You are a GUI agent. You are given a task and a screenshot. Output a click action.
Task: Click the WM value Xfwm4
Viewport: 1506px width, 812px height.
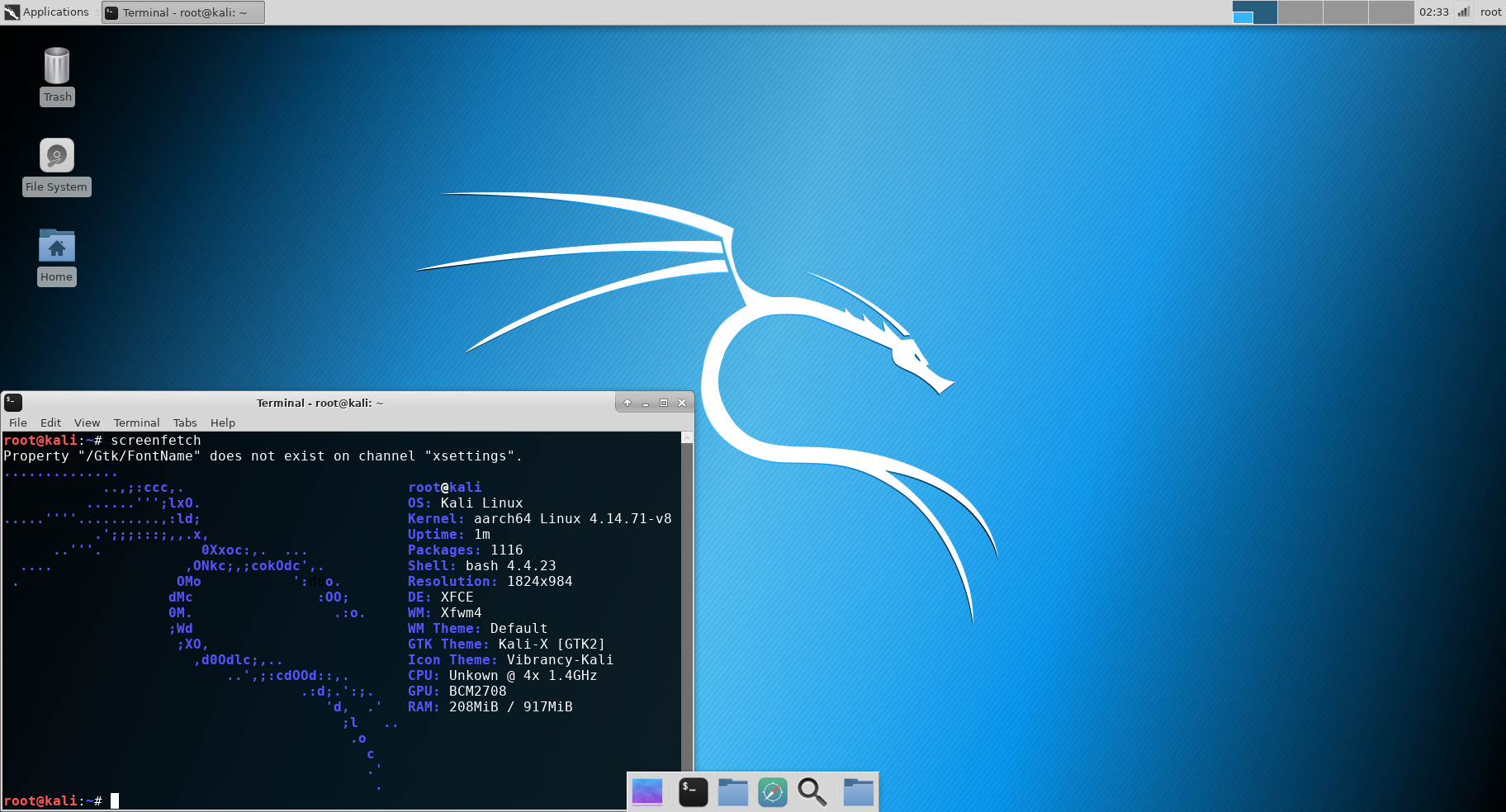[x=461, y=613]
